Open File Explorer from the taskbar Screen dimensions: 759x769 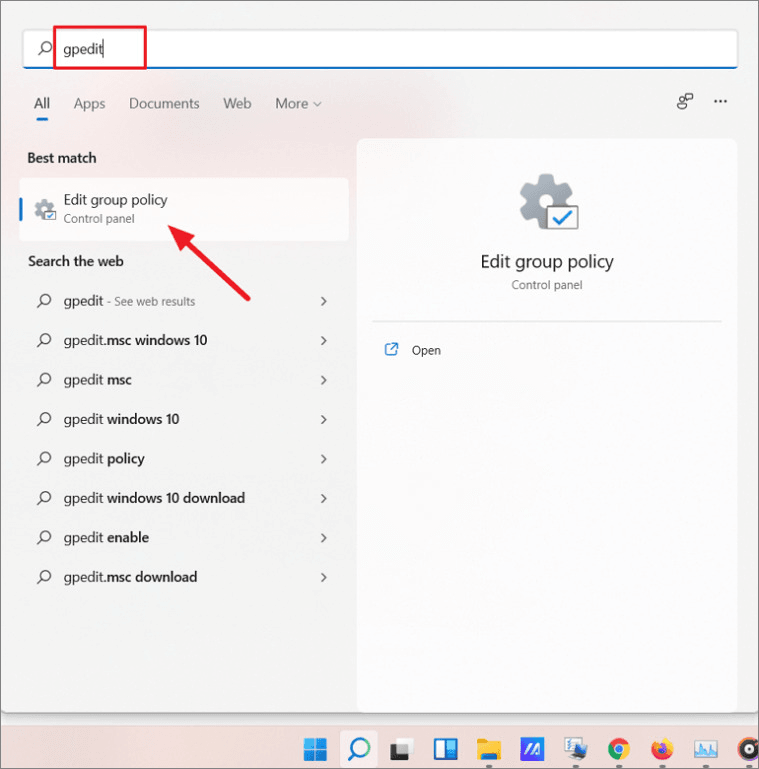pyautogui.click(x=489, y=749)
